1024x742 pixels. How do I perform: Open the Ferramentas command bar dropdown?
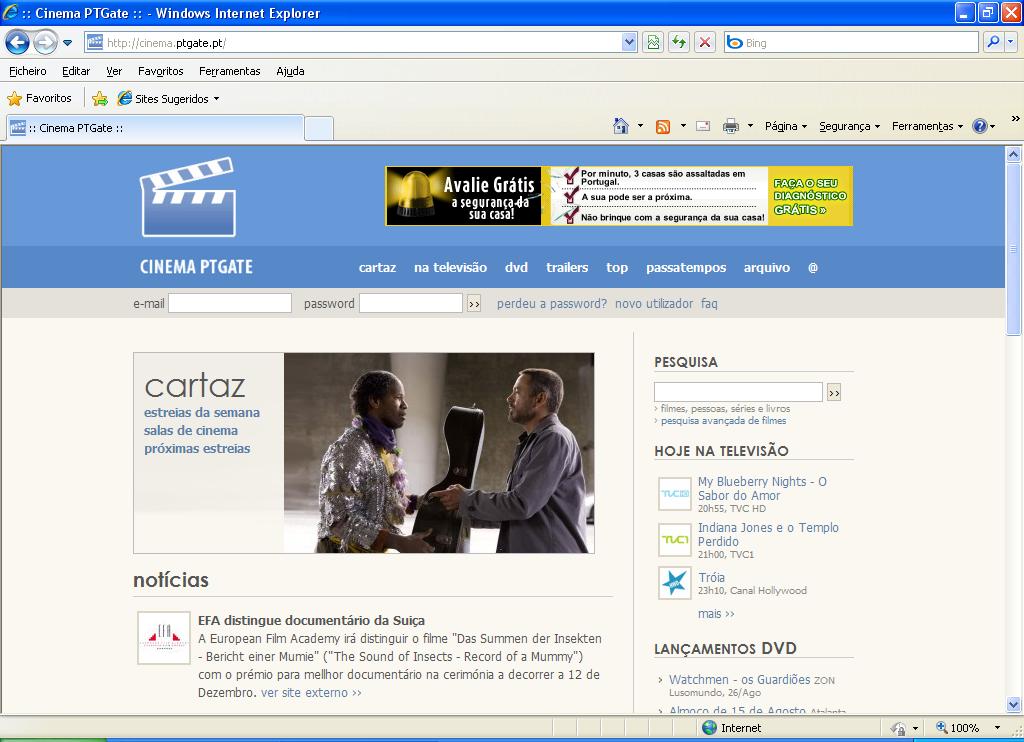927,126
